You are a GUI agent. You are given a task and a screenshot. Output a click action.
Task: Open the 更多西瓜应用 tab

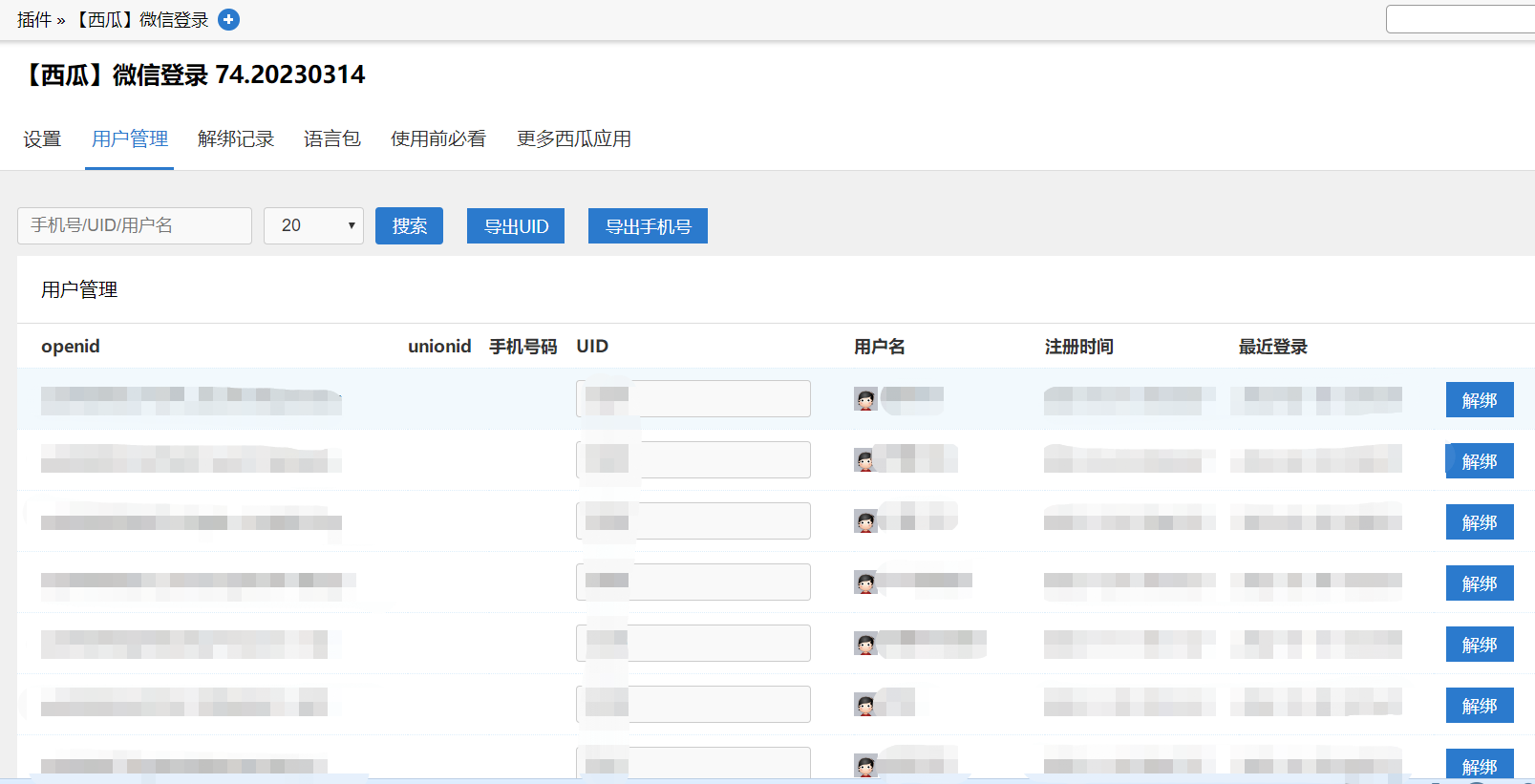(x=574, y=139)
